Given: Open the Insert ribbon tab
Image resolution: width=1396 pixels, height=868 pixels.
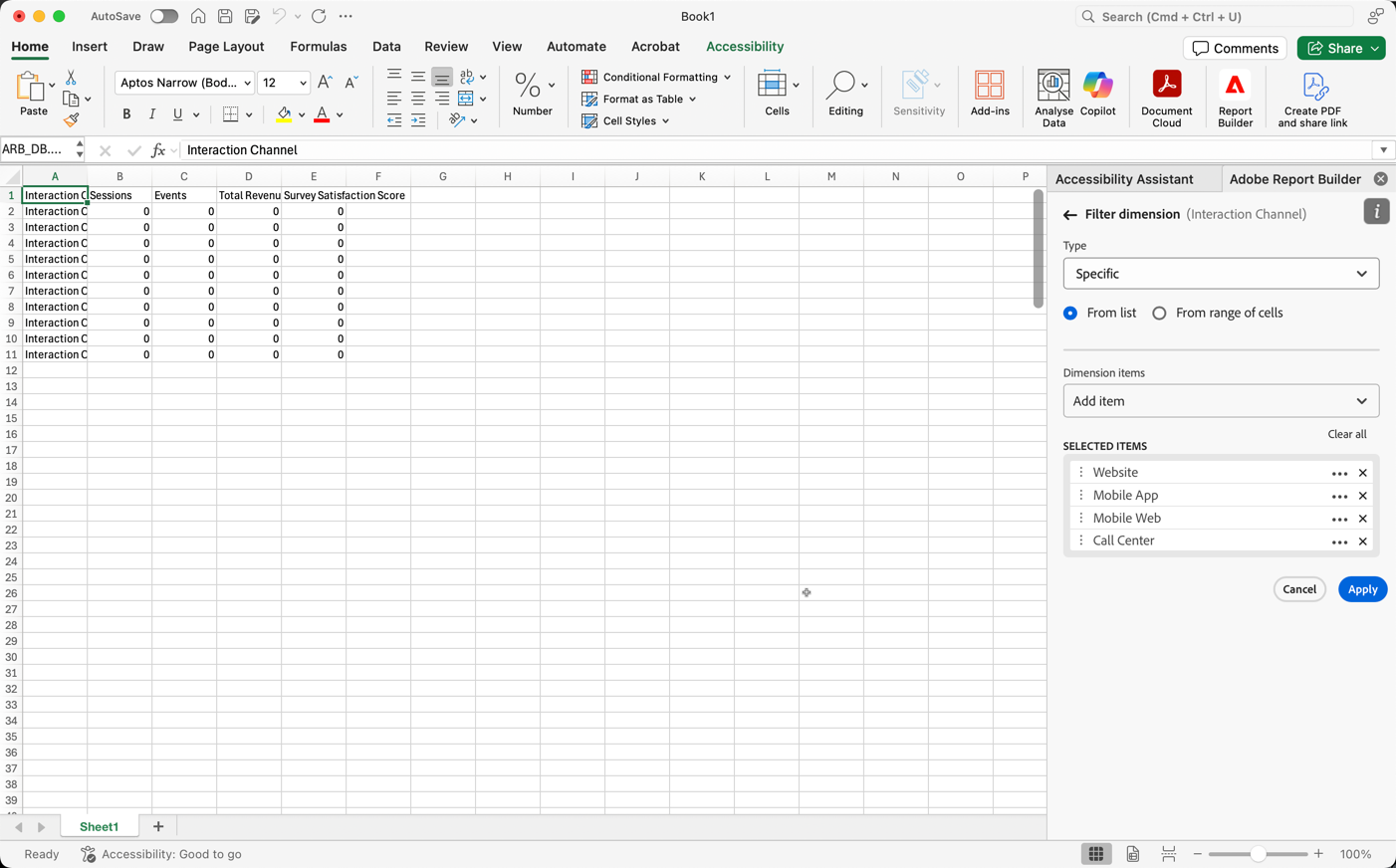Looking at the screenshot, I should [90, 47].
